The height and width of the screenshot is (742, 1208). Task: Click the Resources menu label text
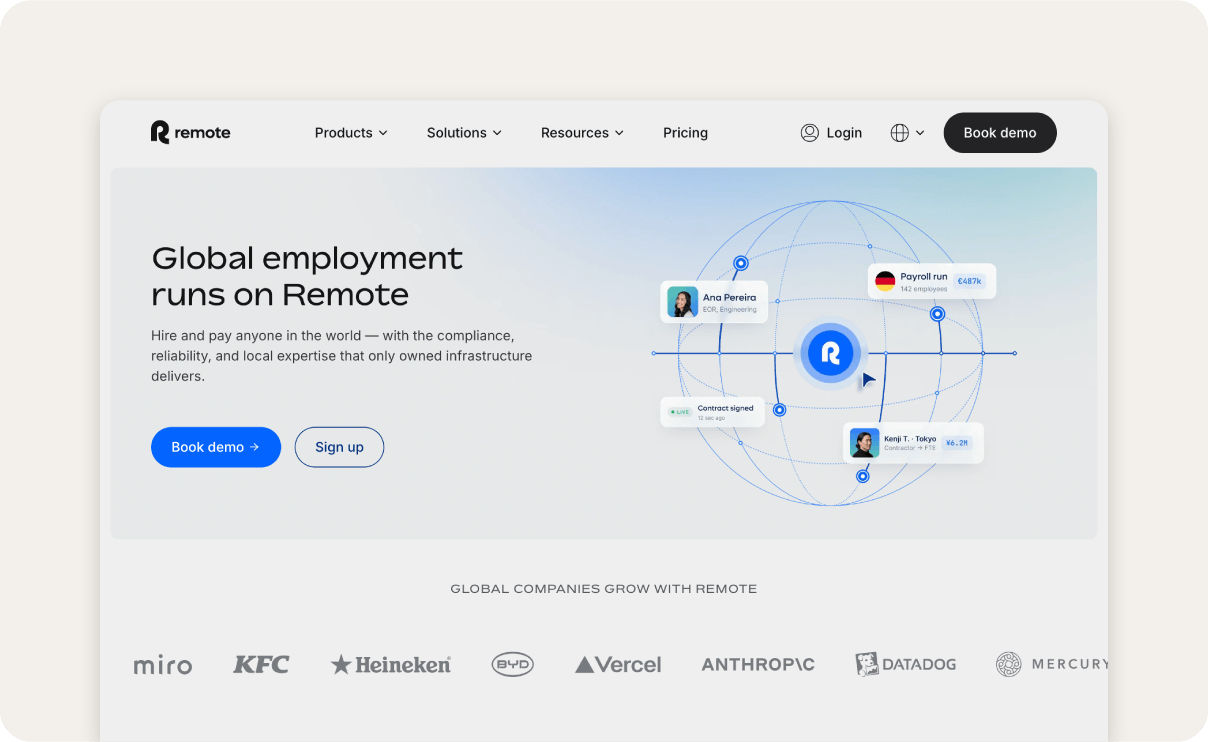(574, 132)
